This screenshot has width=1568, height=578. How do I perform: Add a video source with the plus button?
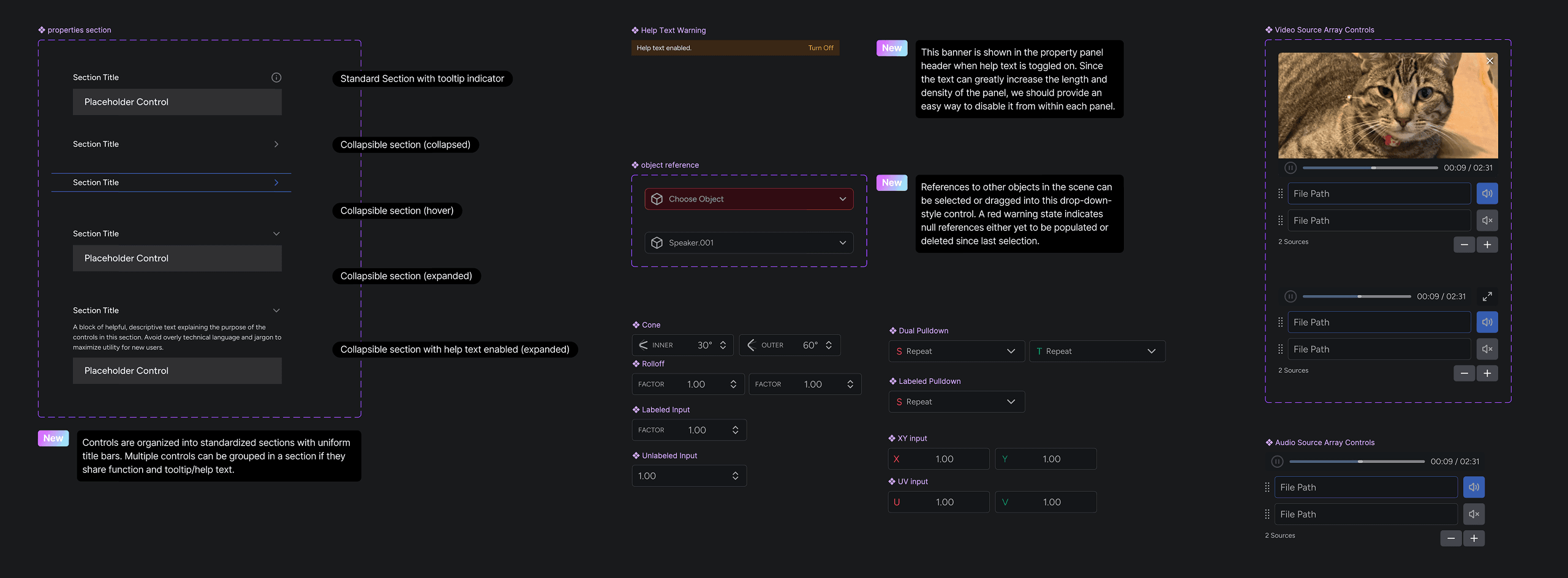pyautogui.click(x=1487, y=245)
